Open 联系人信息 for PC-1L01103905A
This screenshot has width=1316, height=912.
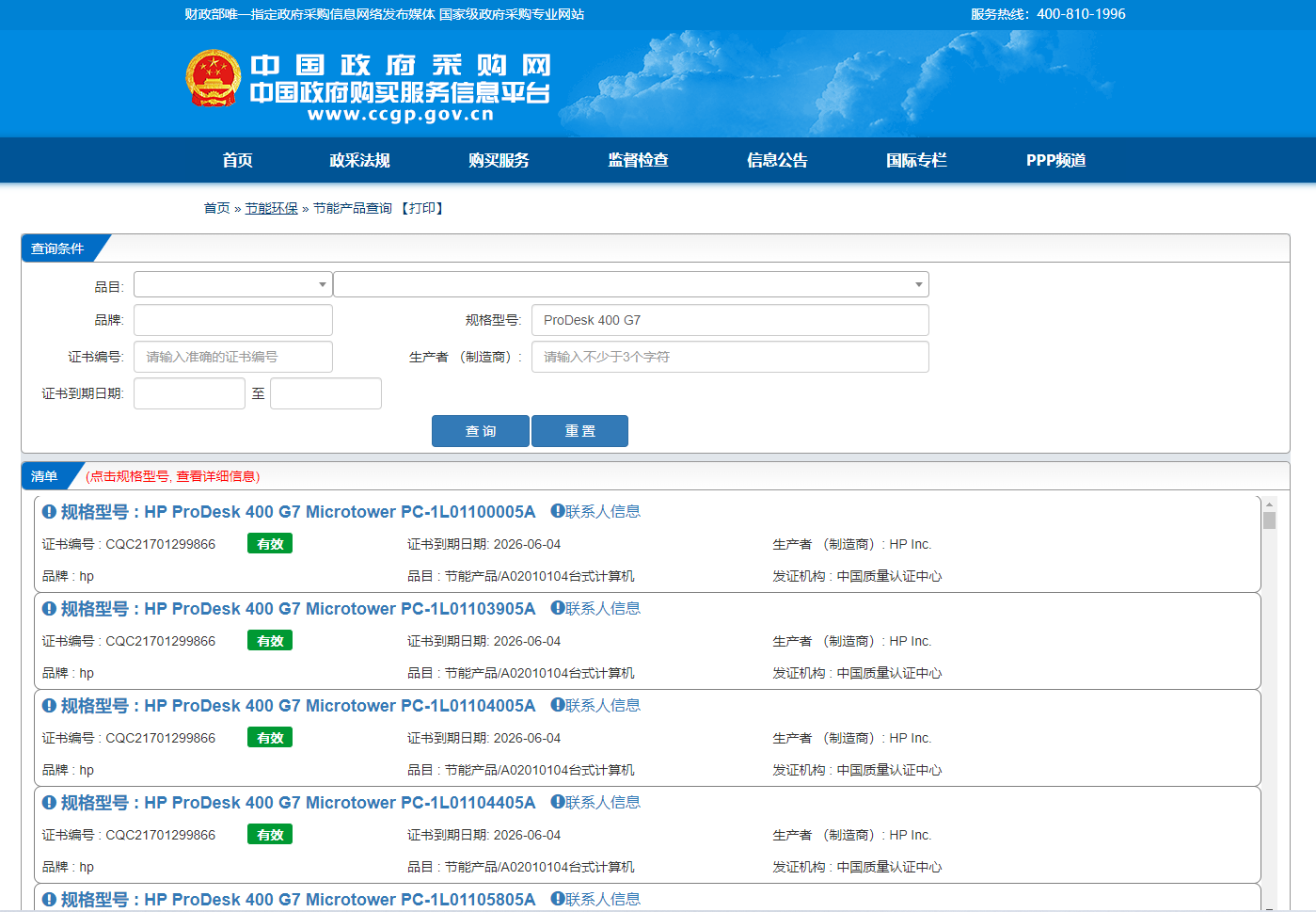tap(595, 608)
